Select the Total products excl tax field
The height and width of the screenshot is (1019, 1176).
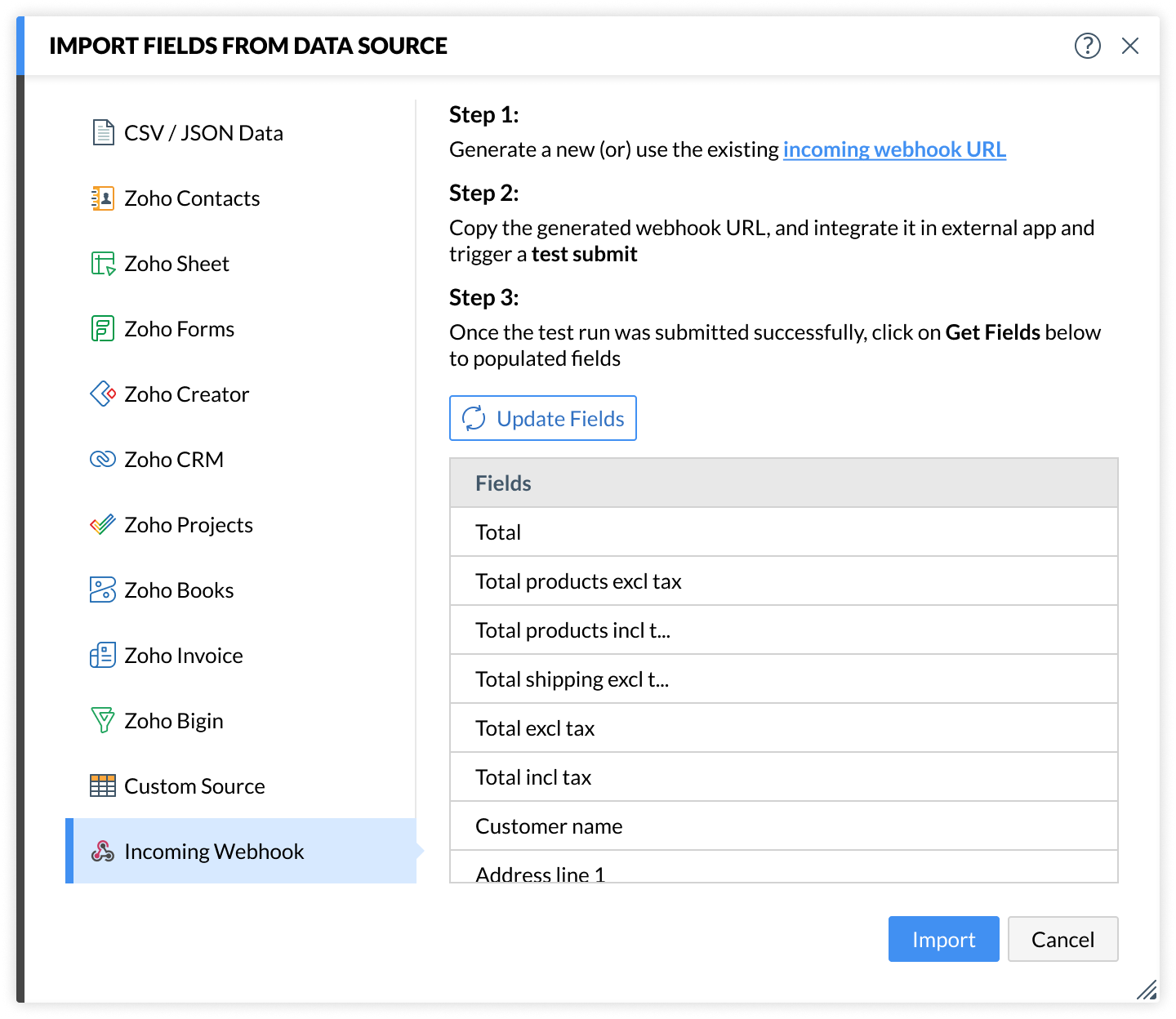click(578, 581)
